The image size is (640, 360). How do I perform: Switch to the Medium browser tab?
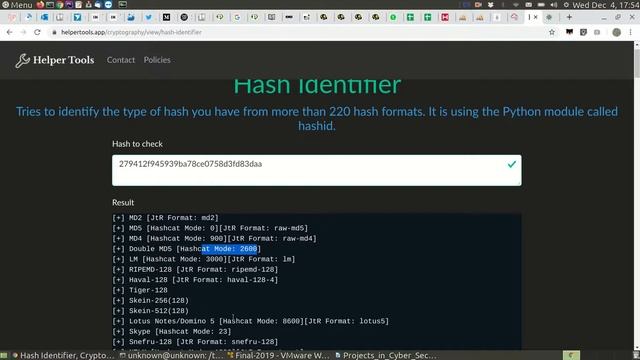(x=167, y=17)
